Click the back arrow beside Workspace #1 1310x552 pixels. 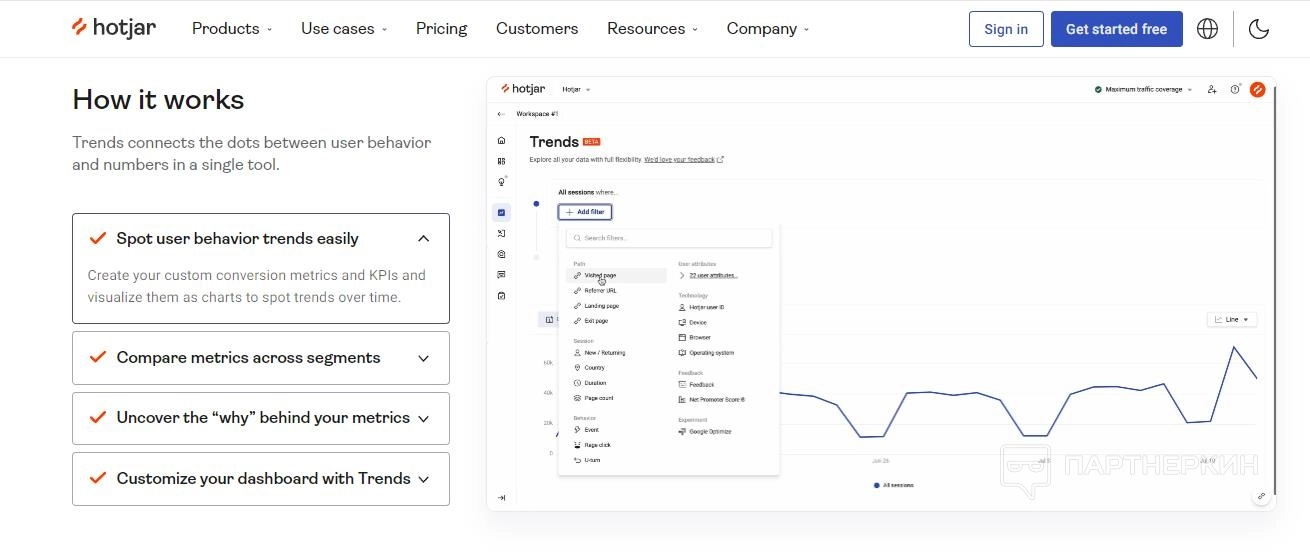point(501,114)
